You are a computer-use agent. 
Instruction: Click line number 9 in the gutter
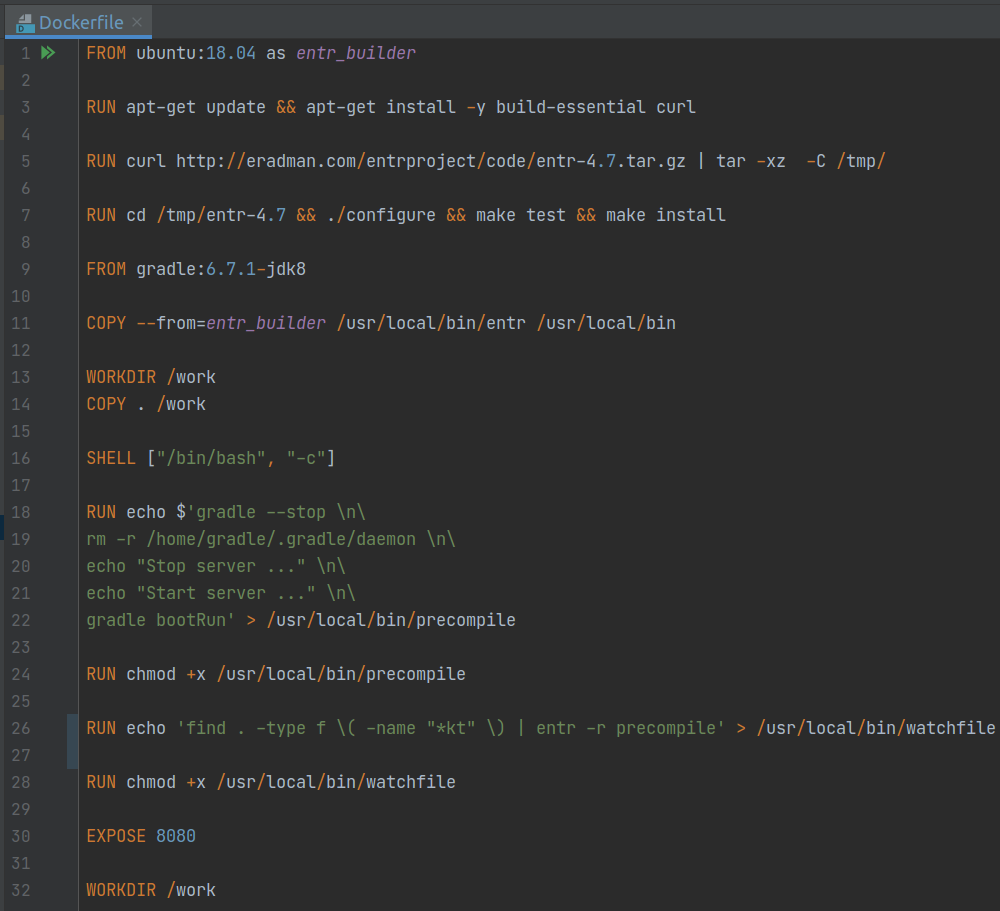25,269
